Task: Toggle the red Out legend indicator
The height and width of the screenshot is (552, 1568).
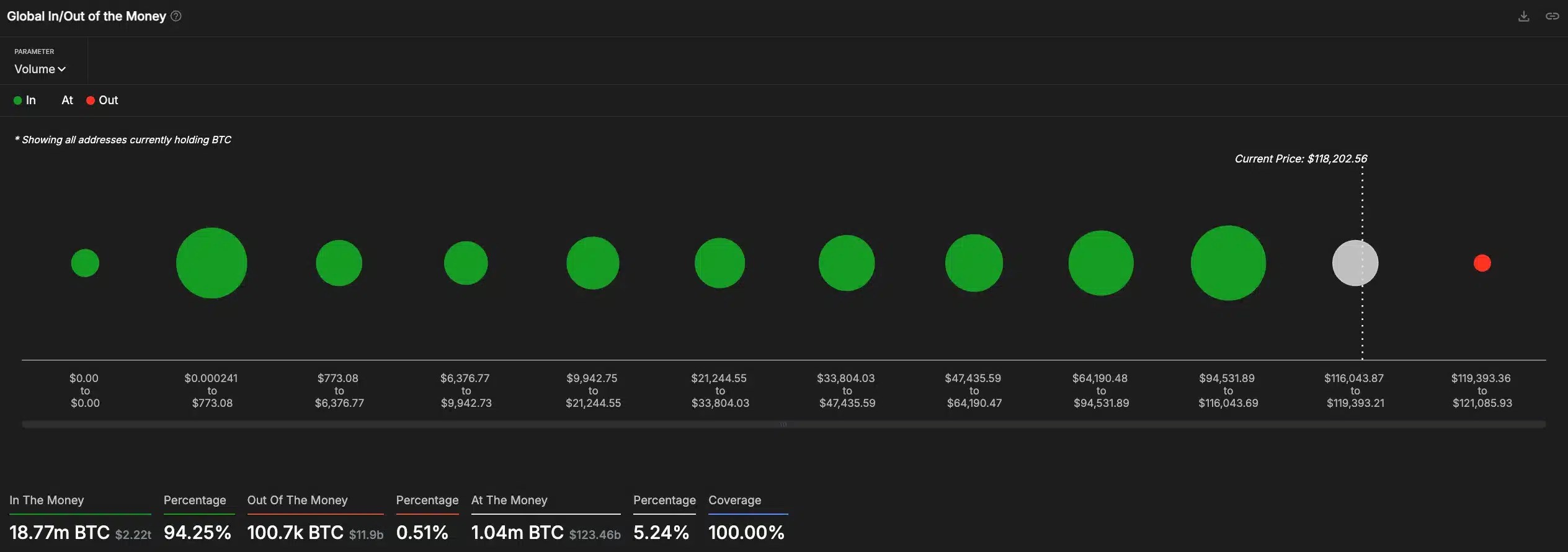Action: (x=90, y=100)
